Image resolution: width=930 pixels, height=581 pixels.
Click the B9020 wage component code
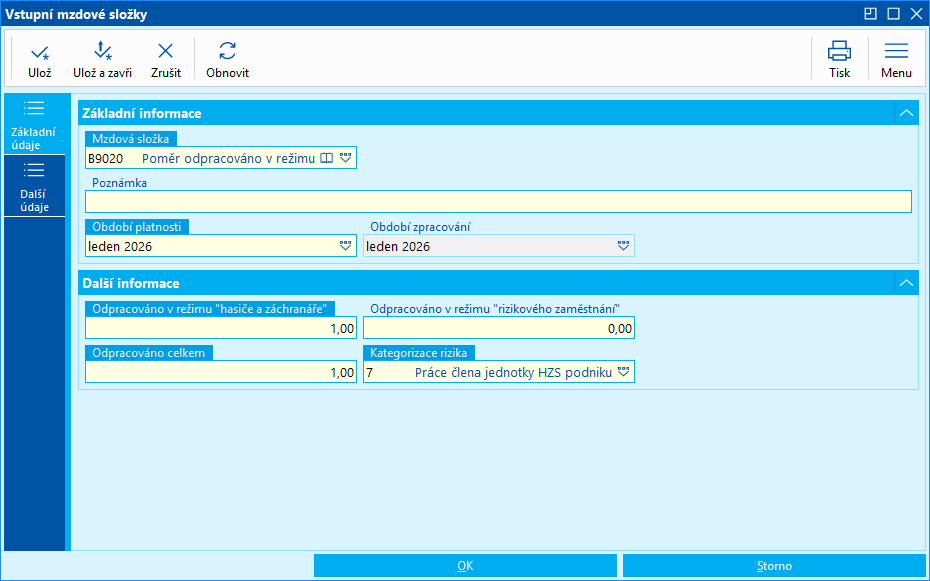pyautogui.click(x=106, y=159)
